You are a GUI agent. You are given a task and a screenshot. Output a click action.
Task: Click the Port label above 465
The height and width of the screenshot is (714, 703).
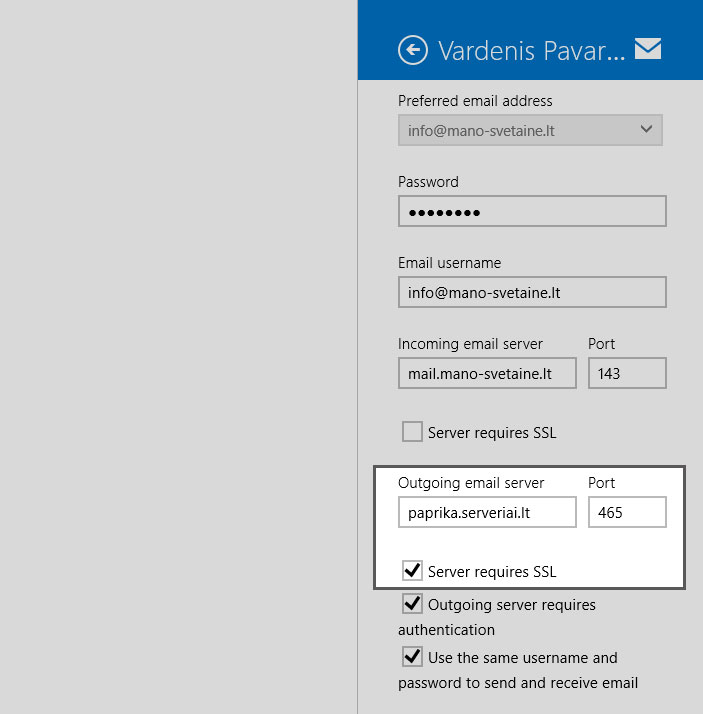point(601,483)
